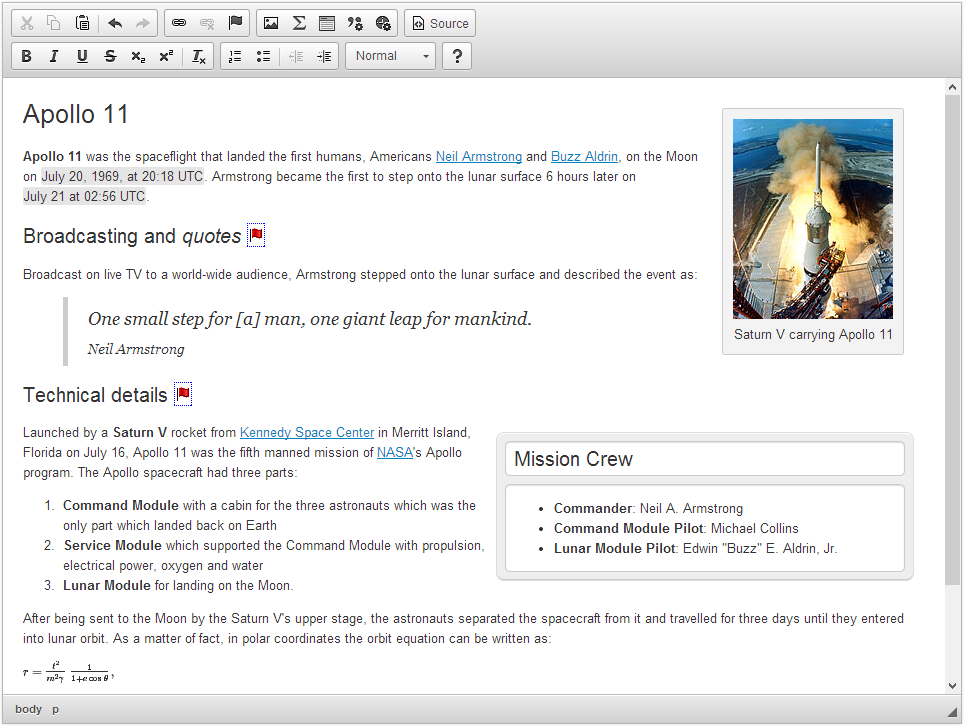Insert a link with the chain icon

click(179, 23)
